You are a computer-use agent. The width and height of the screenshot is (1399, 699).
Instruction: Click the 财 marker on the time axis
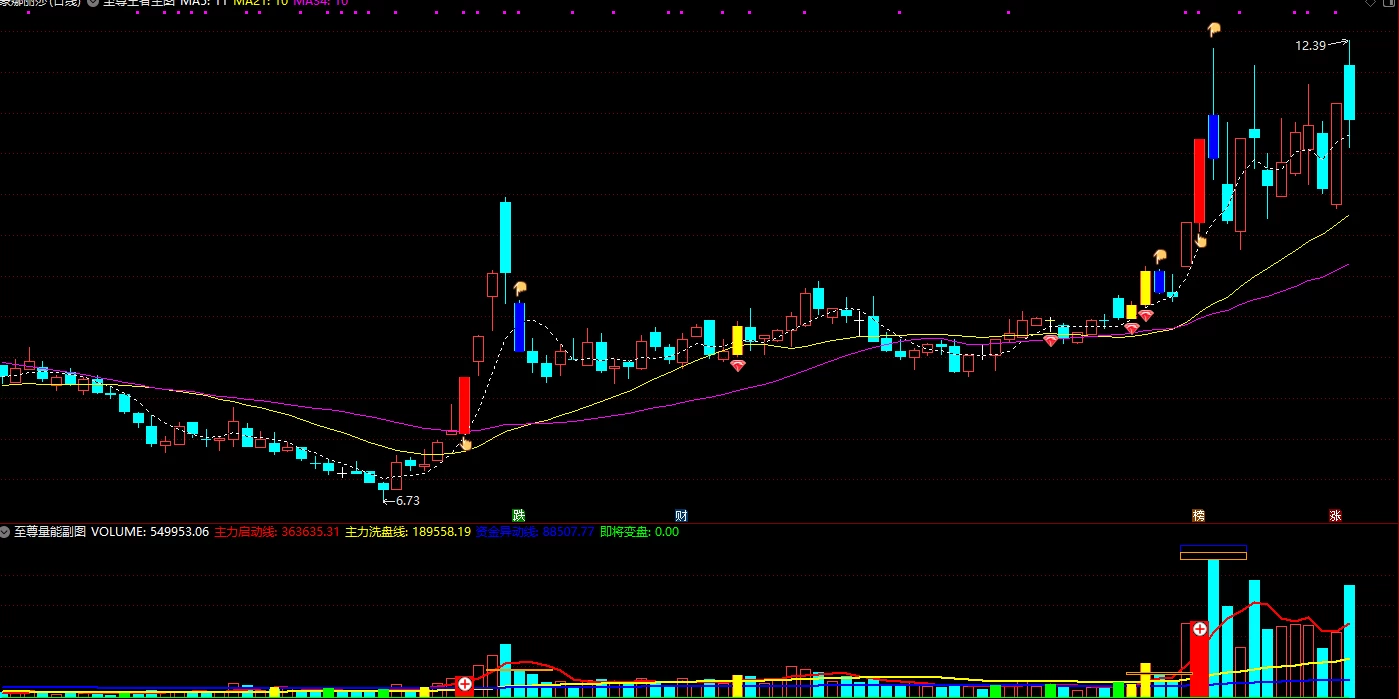click(x=681, y=515)
